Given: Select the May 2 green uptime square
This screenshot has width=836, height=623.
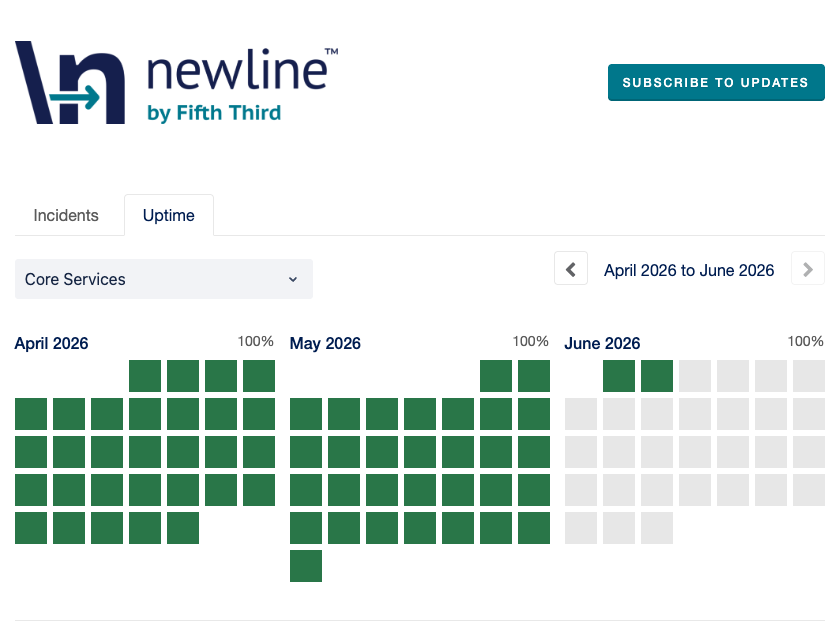Looking at the screenshot, I should point(534,376).
